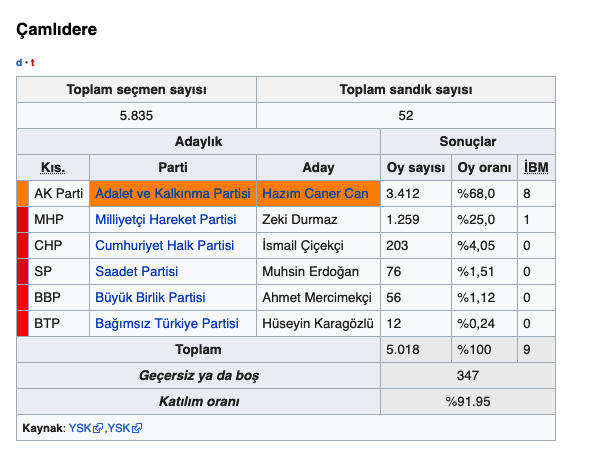Click the 'CHP' abbreviation cell
The height and width of the screenshot is (463, 603).
click(x=48, y=245)
